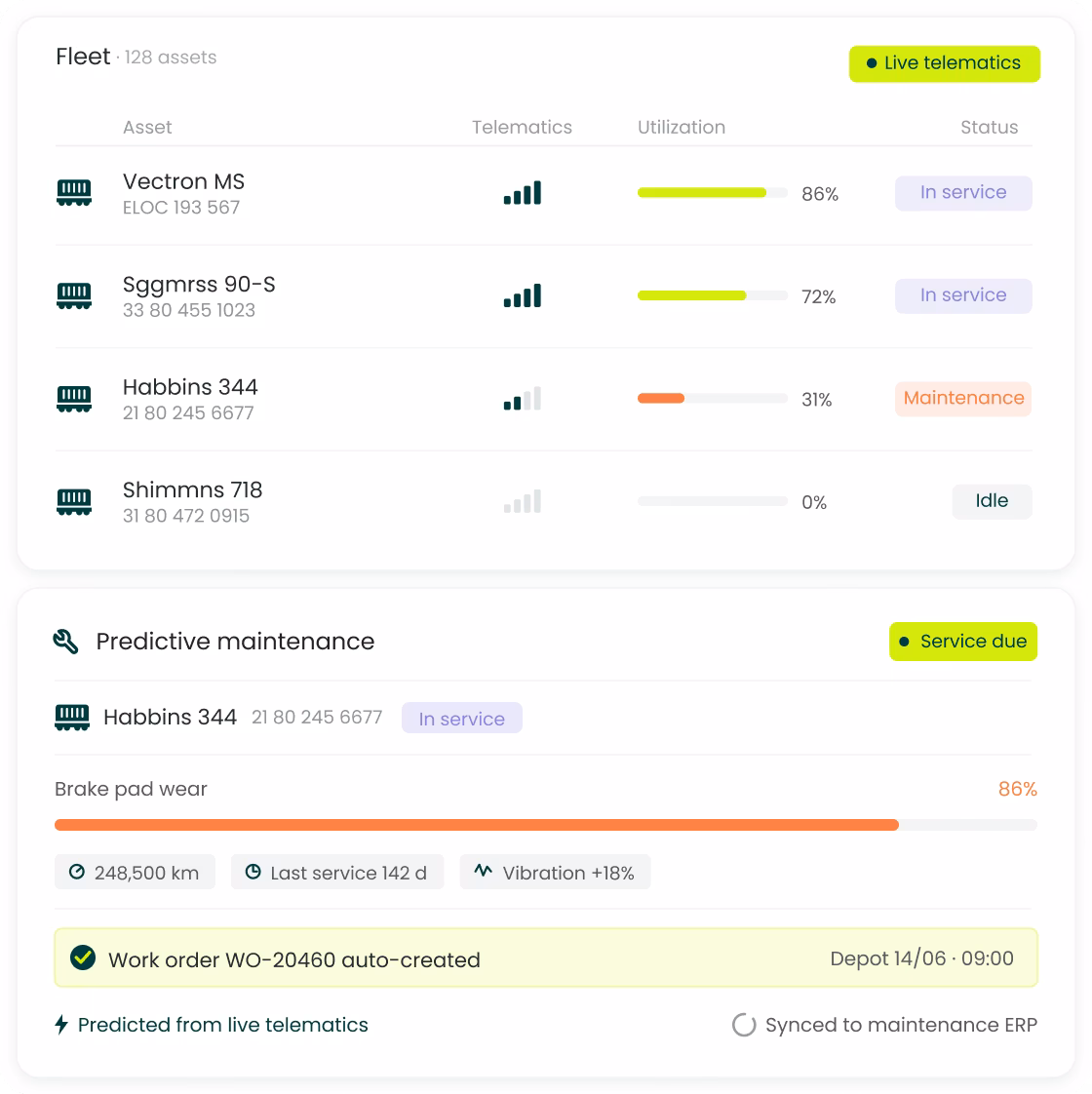Select the Maintenance status on Habbins 344
The width and height of the screenshot is (1092, 1094).
click(963, 399)
